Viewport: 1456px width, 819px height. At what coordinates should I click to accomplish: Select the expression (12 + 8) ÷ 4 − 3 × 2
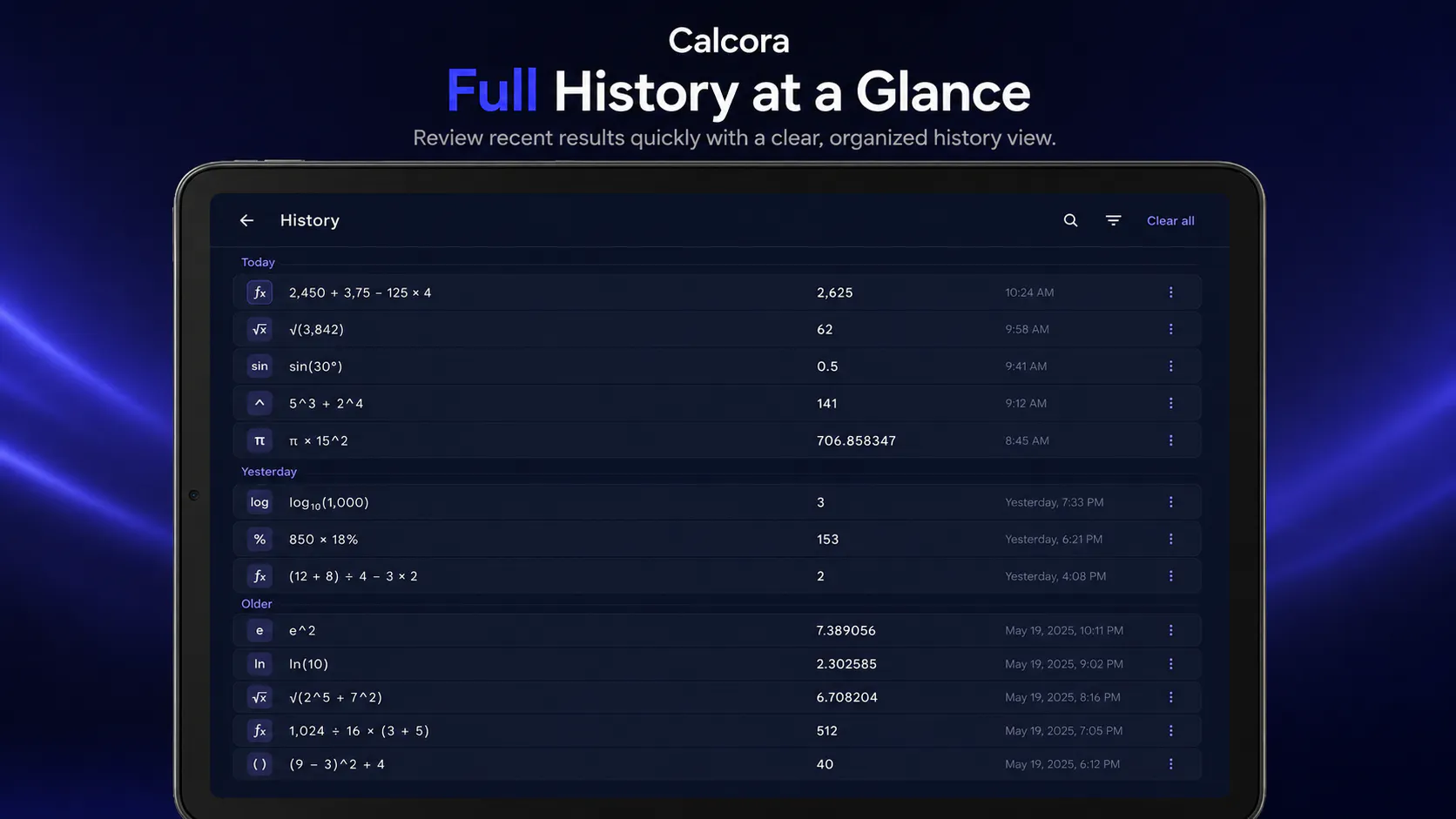(x=354, y=576)
